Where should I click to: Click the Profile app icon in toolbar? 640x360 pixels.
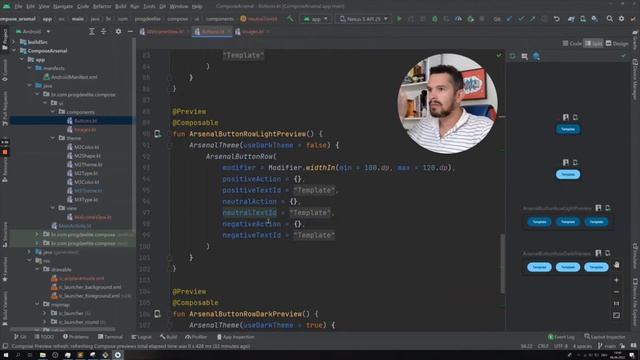[458, 19]
